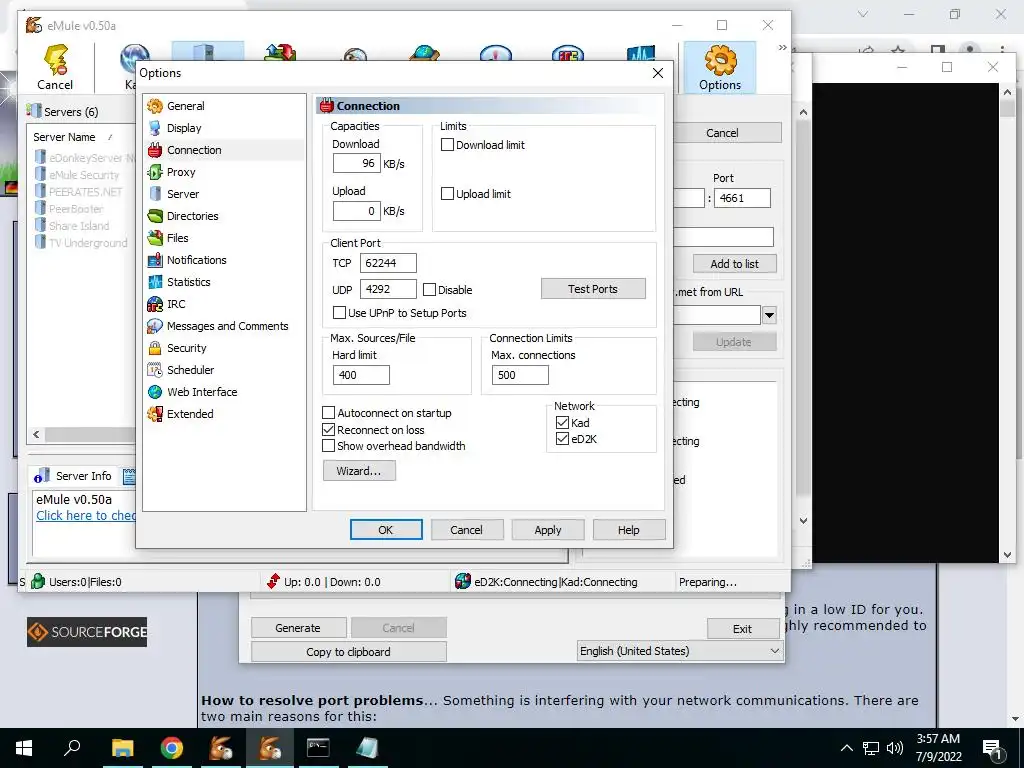Screen dimensions: 1024x768
Task: Open Web Interface settings
Action: pyautogui.click(x=202, y=392)
